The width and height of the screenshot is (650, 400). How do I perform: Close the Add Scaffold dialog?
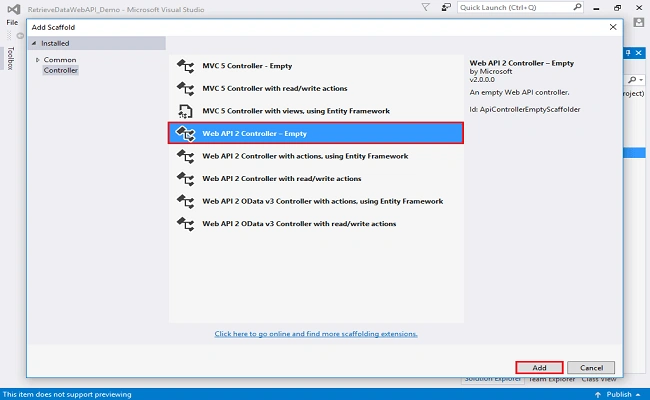613,27
